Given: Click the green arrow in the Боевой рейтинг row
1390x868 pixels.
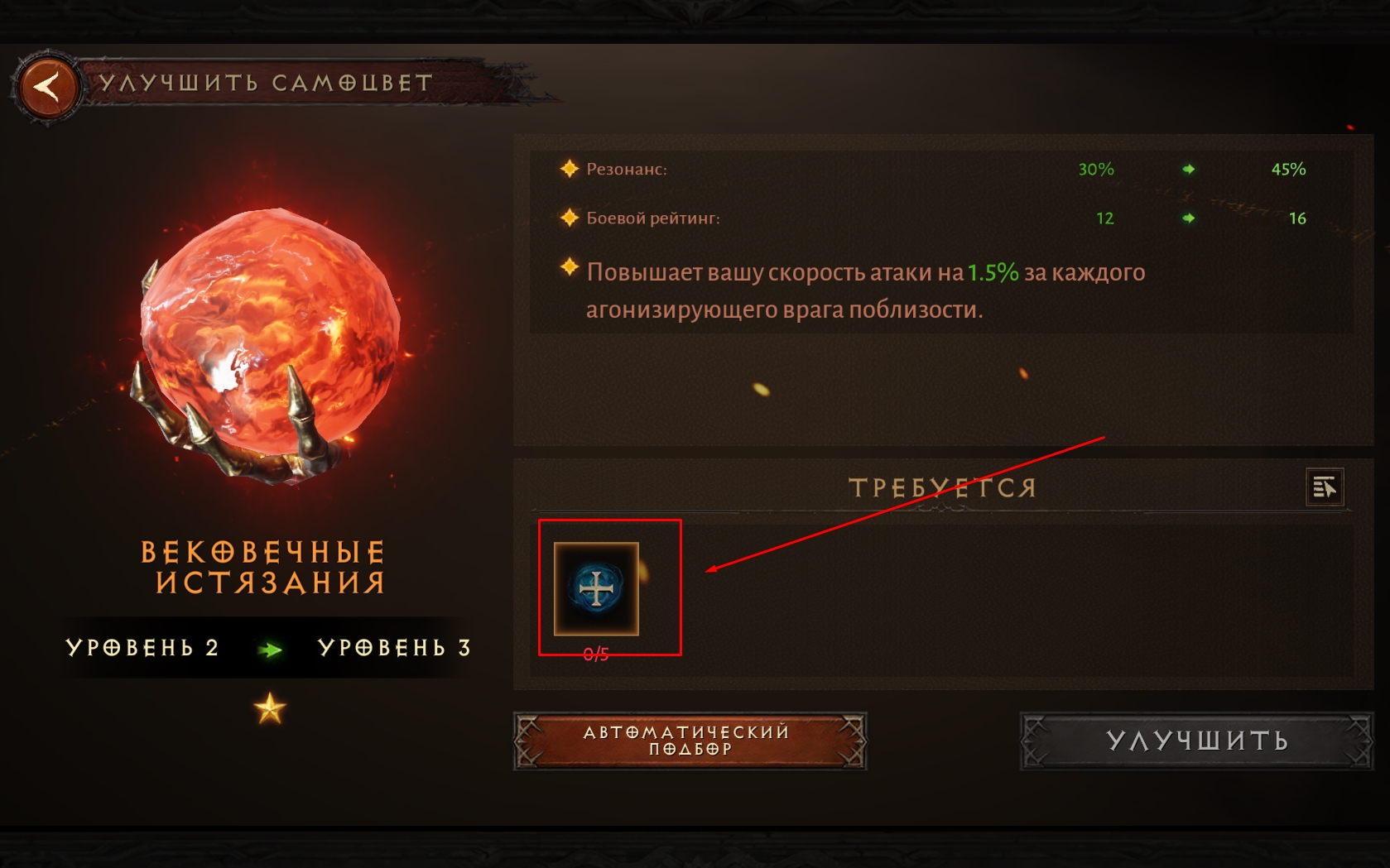Looking at the screenshot, I should (1189, 218).
